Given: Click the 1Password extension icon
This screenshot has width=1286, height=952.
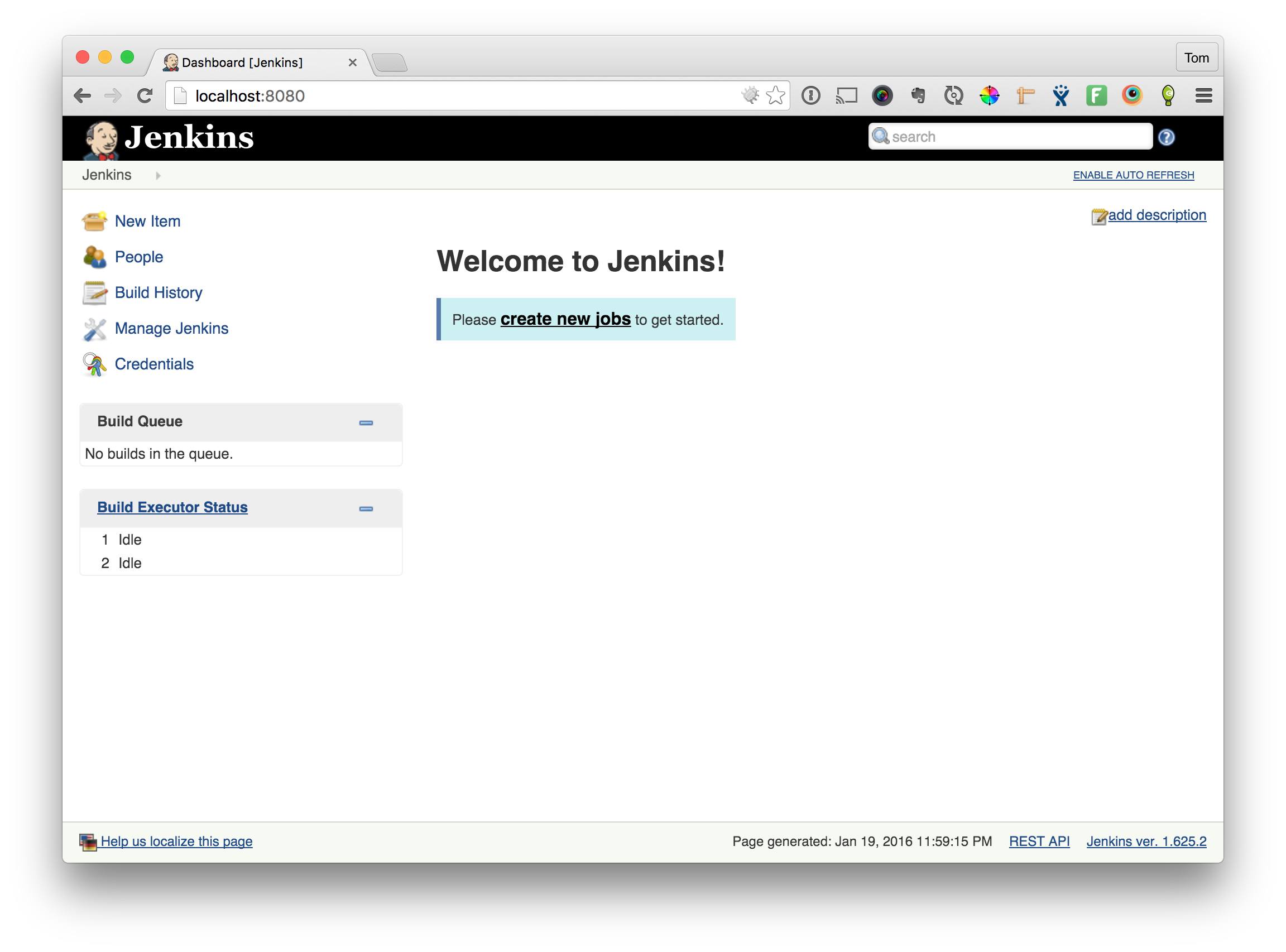Looking at the screenshot, I should tap(811, 95).
